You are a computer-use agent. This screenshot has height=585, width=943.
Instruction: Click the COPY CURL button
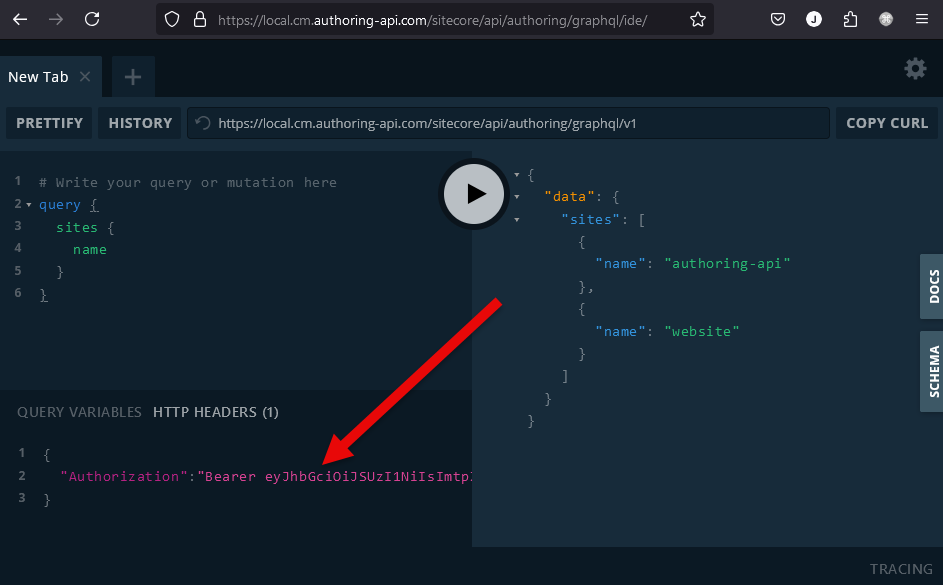click(886, 123)
